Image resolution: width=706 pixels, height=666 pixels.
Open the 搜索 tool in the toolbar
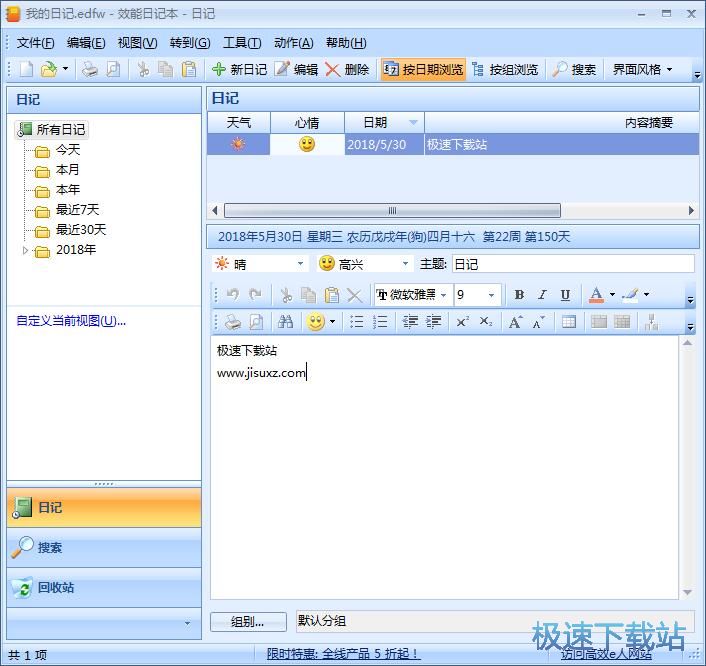(575, 69)
